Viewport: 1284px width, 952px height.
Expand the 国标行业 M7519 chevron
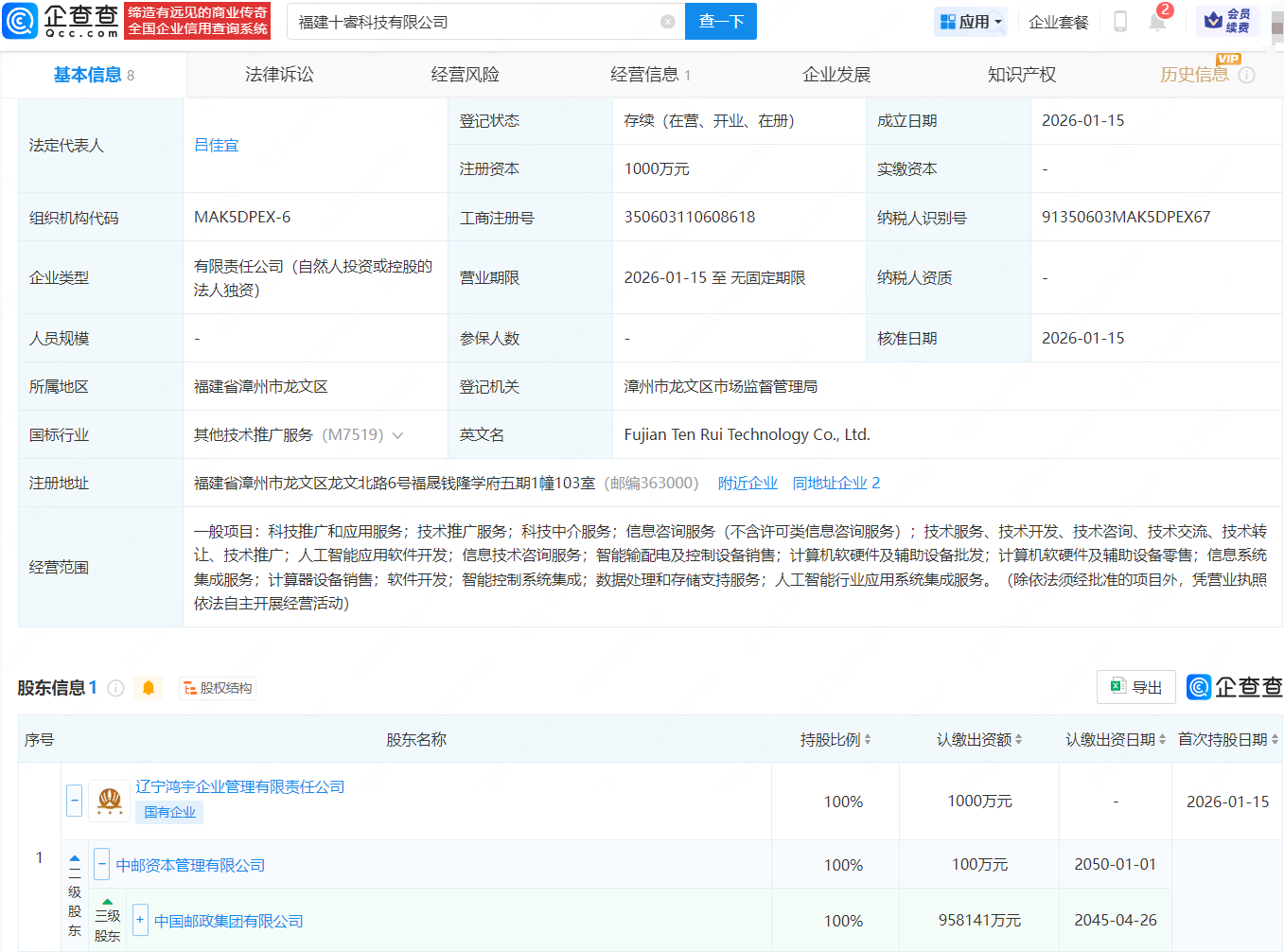pos(397,434)
